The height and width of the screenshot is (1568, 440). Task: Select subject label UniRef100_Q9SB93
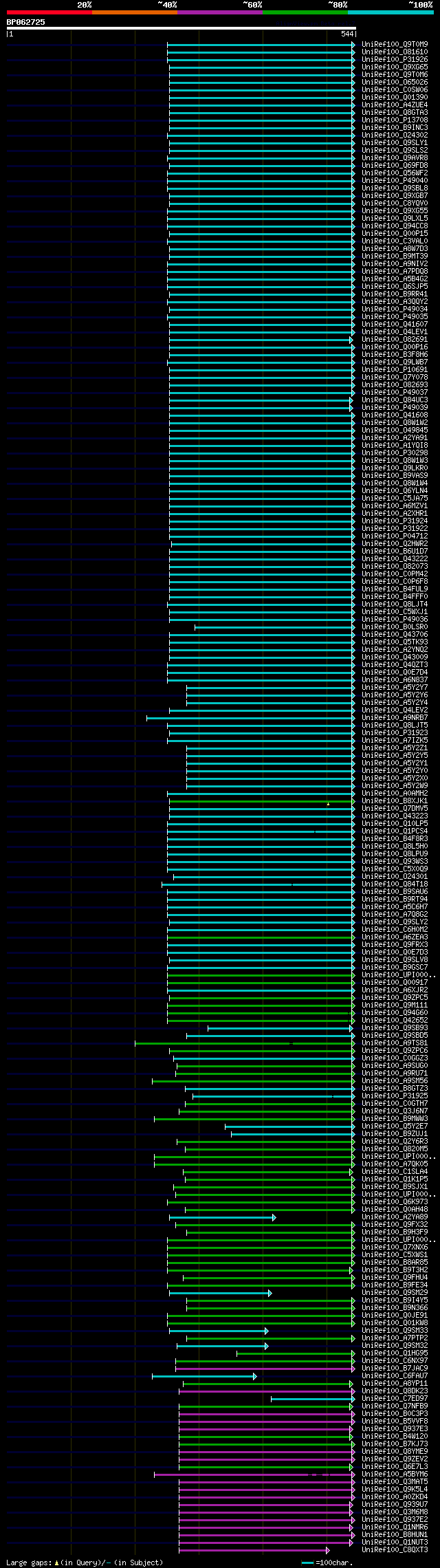[x=395, y=1027]
